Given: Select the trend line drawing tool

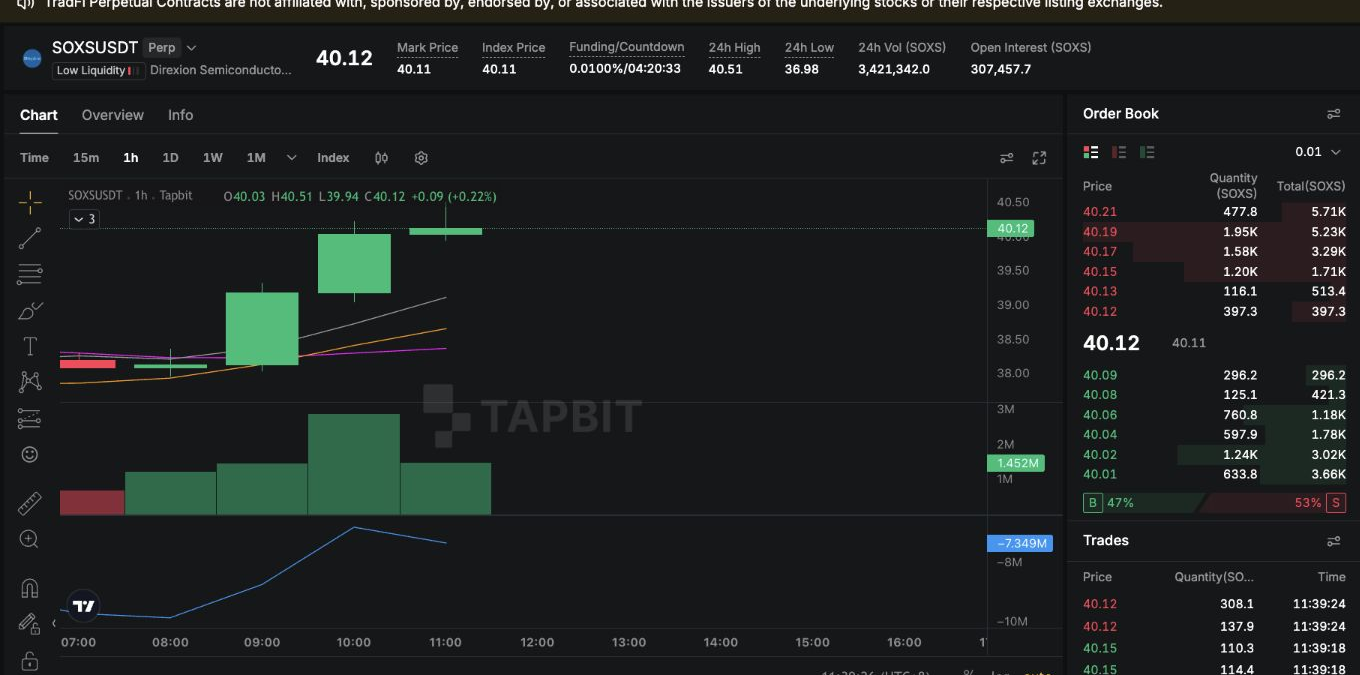Looking at the screenshot, I should (30, 238).
